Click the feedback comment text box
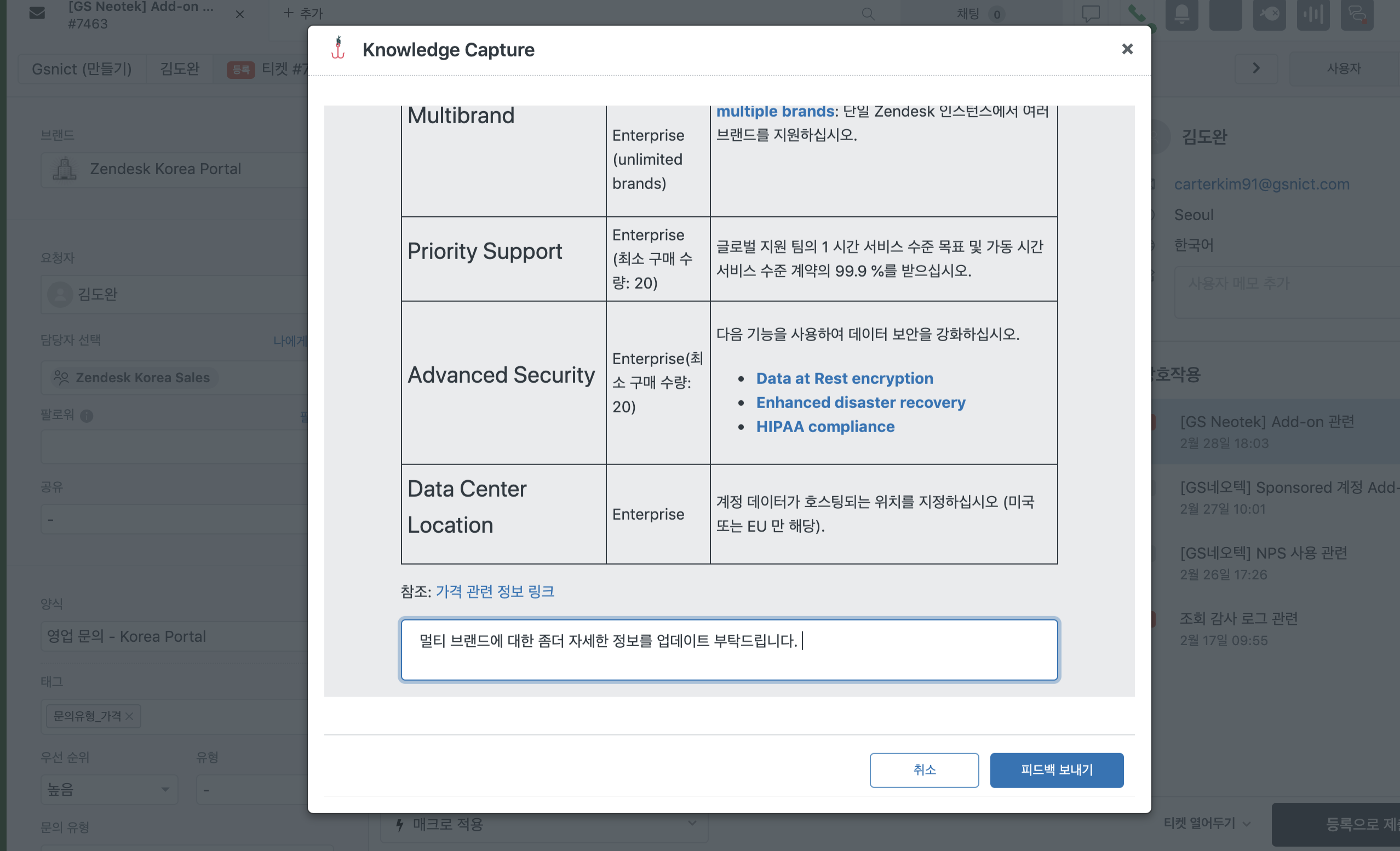Screen dimensions: 1400x851 [729, 650]
